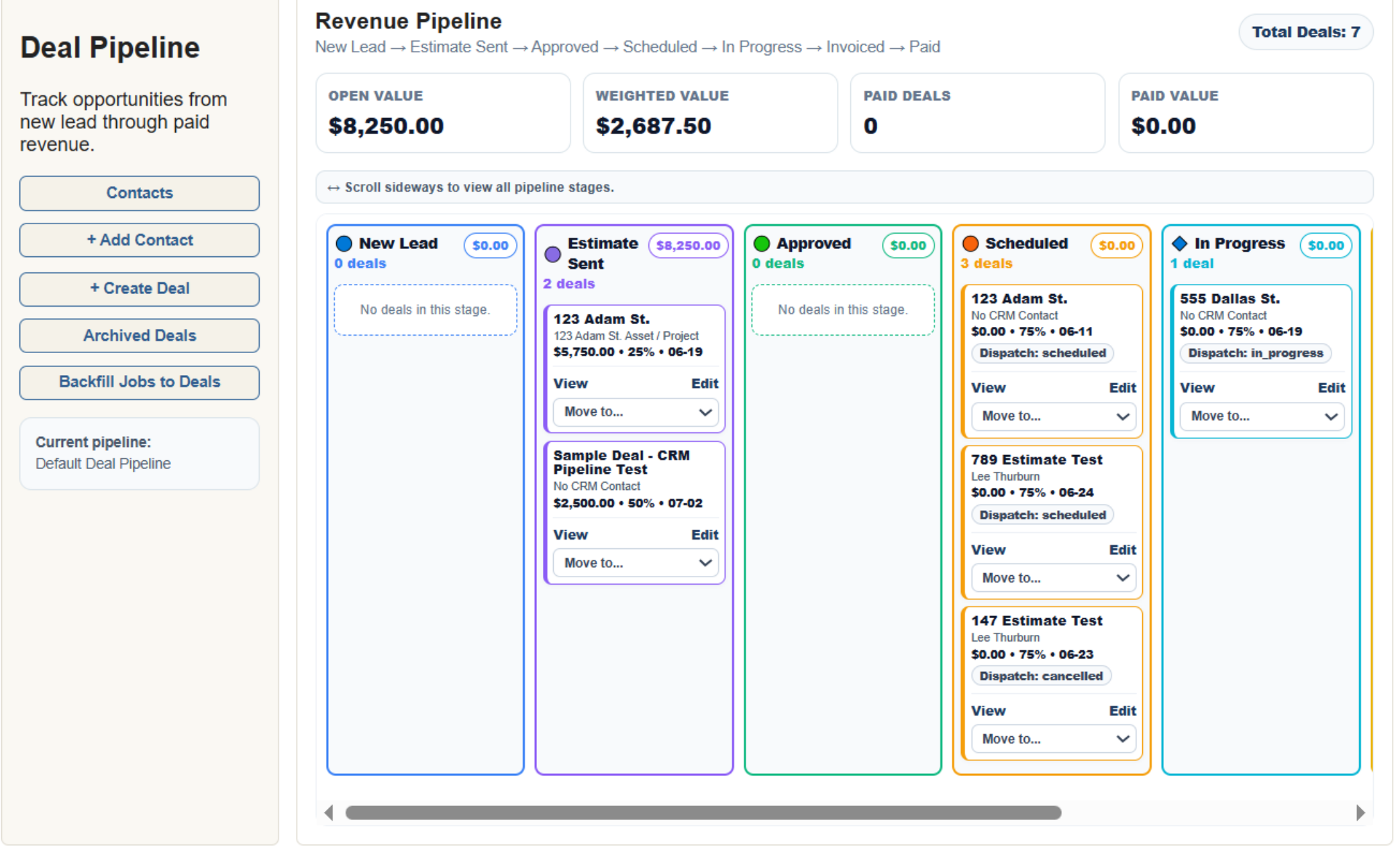View Sample Deal - CRM Pipeline Test

570,535
